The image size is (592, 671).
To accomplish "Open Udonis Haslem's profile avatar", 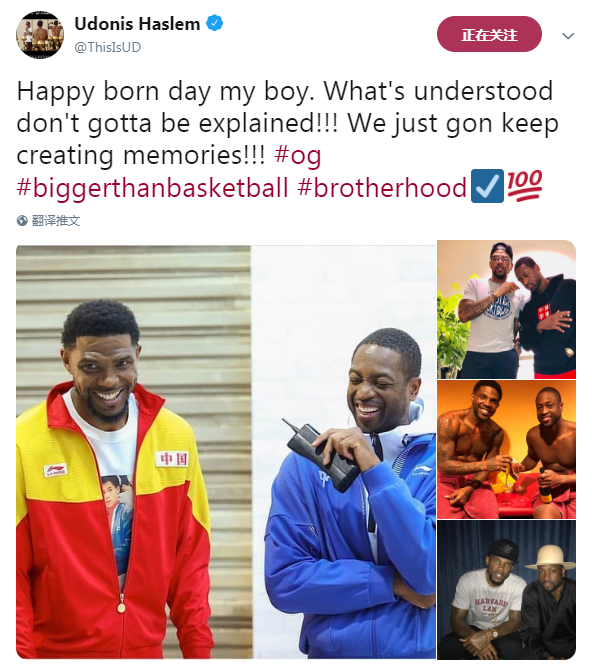I will [40, 35].
